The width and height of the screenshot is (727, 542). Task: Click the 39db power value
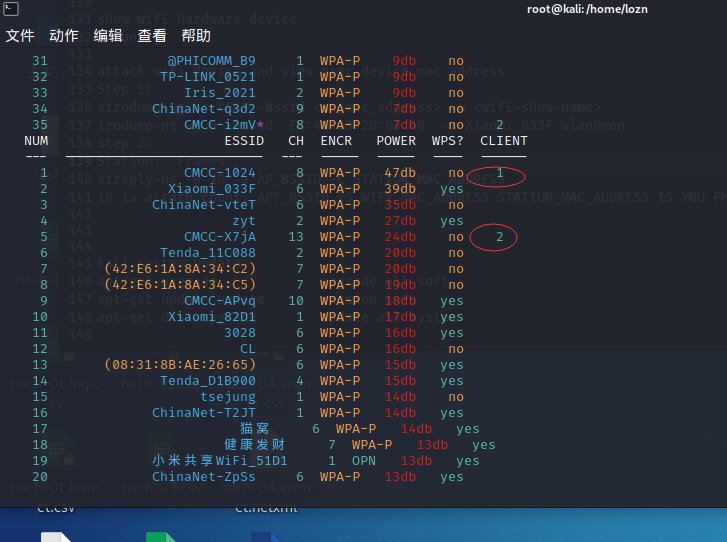click(x=400, y=189)
